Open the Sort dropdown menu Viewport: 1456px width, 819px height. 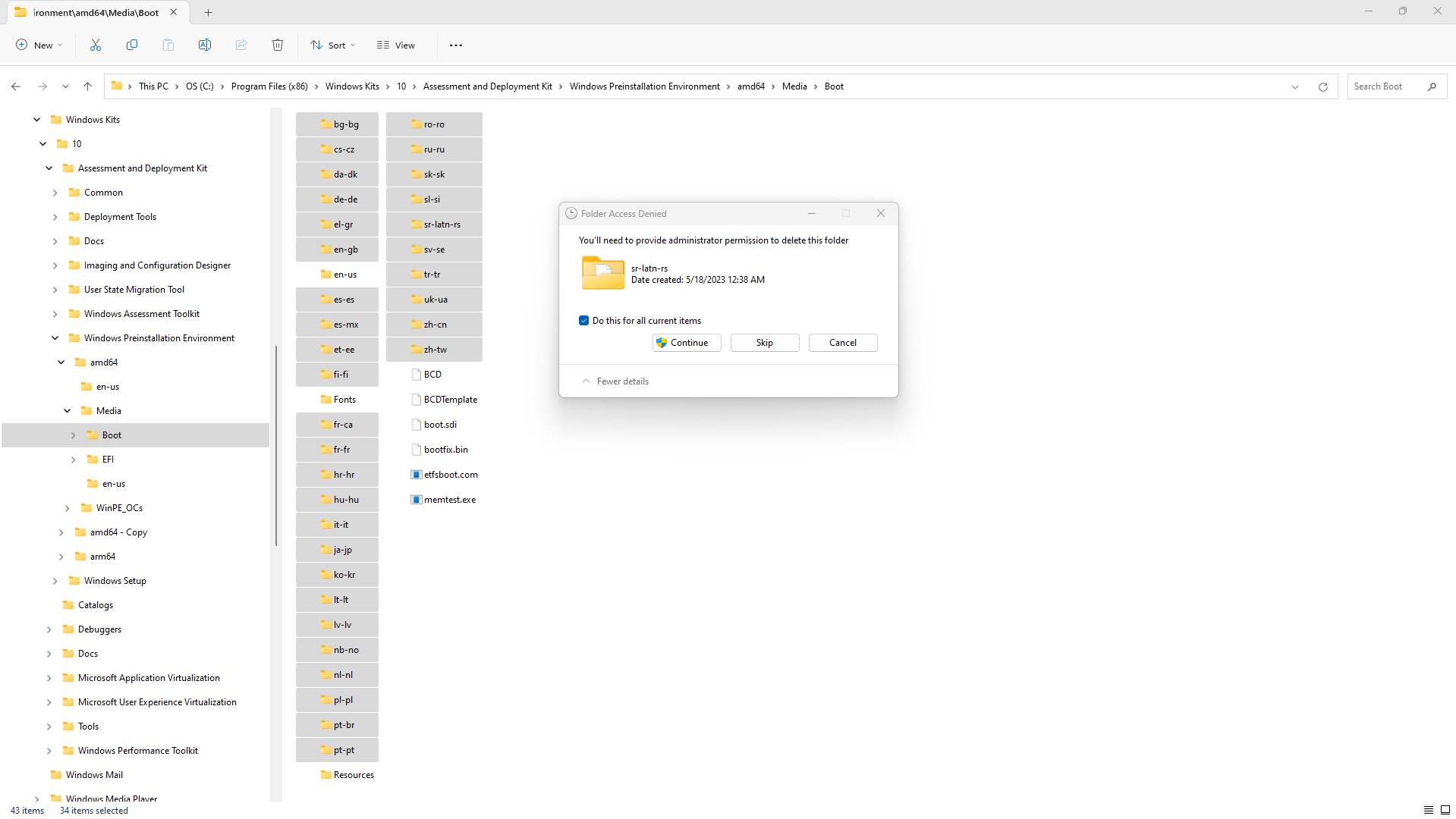point(332,45)
